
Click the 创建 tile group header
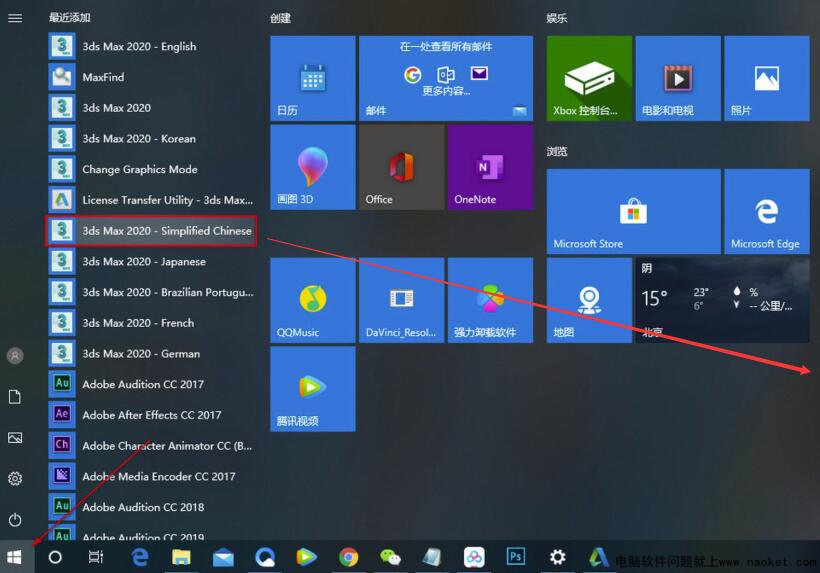281,18
